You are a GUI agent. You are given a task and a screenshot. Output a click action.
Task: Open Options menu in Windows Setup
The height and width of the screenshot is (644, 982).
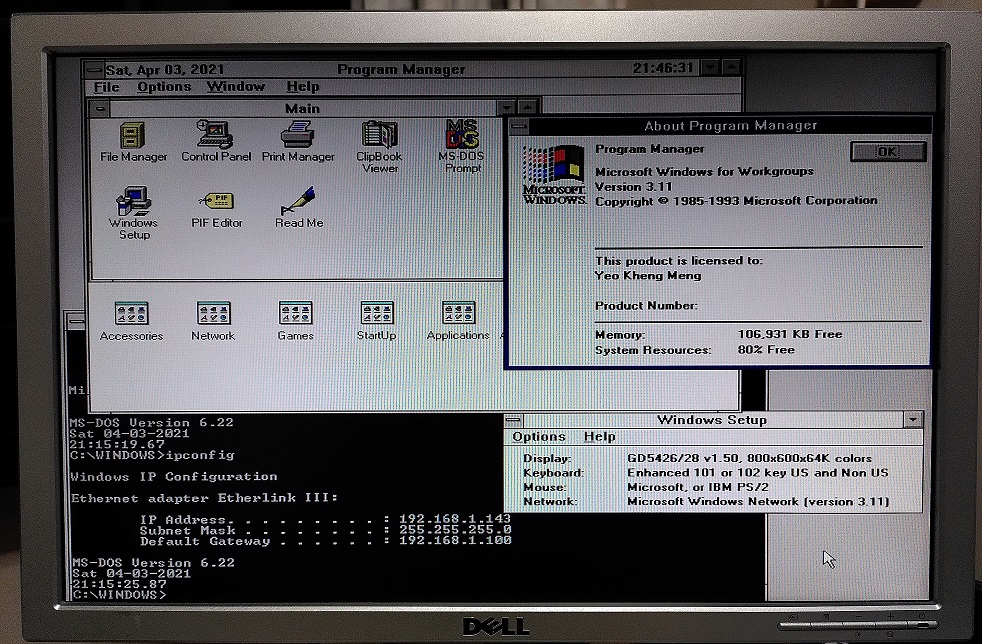coord(539,437)
